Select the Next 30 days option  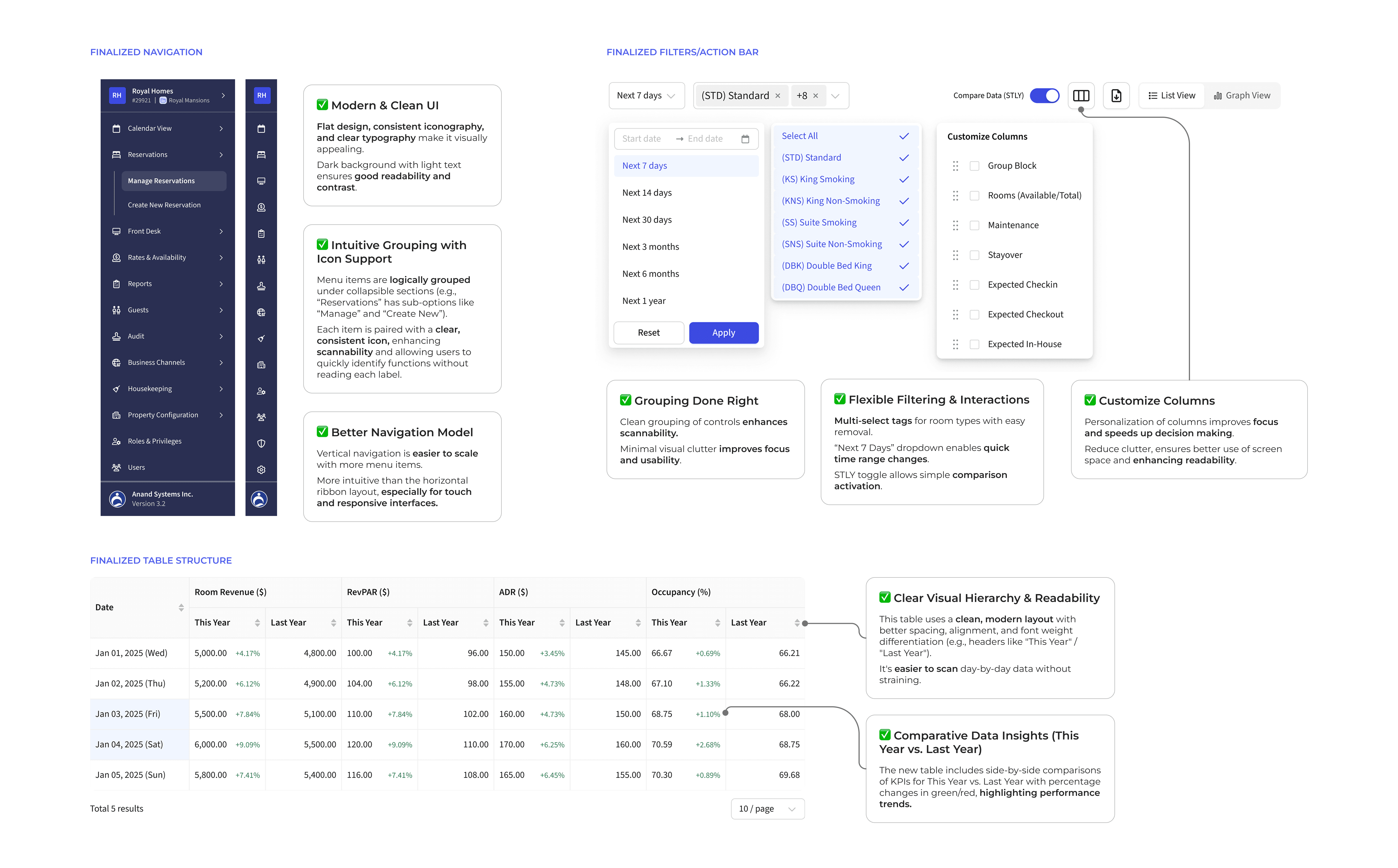coord(647,220)
